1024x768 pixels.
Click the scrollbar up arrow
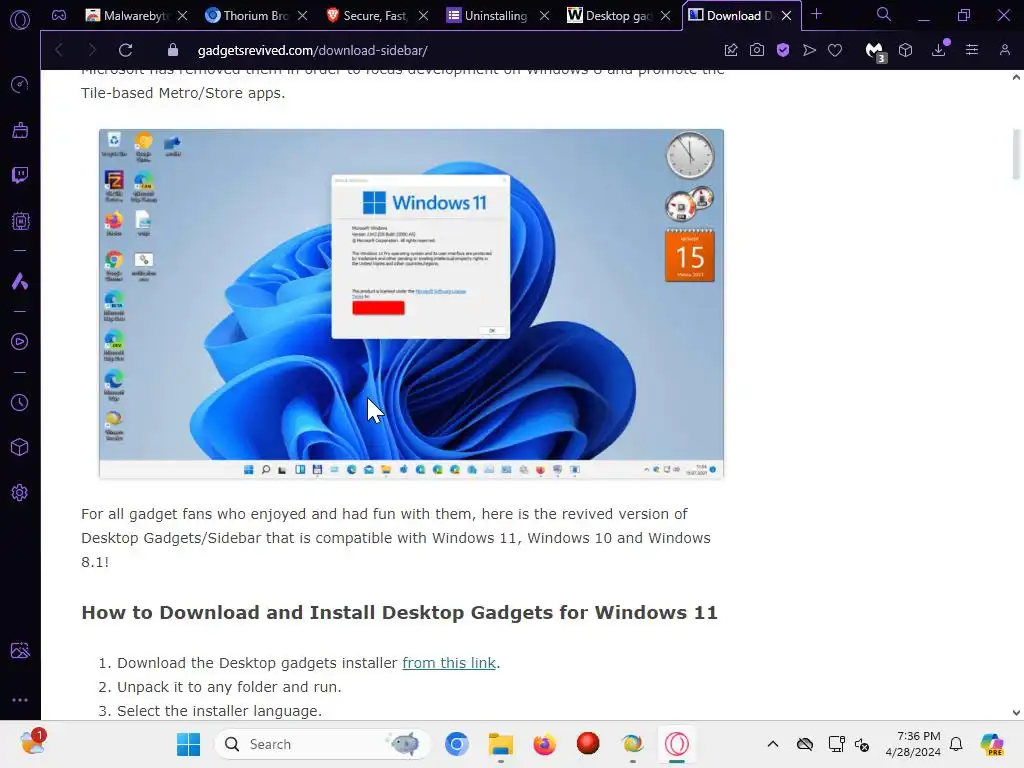click(1016, 77)
